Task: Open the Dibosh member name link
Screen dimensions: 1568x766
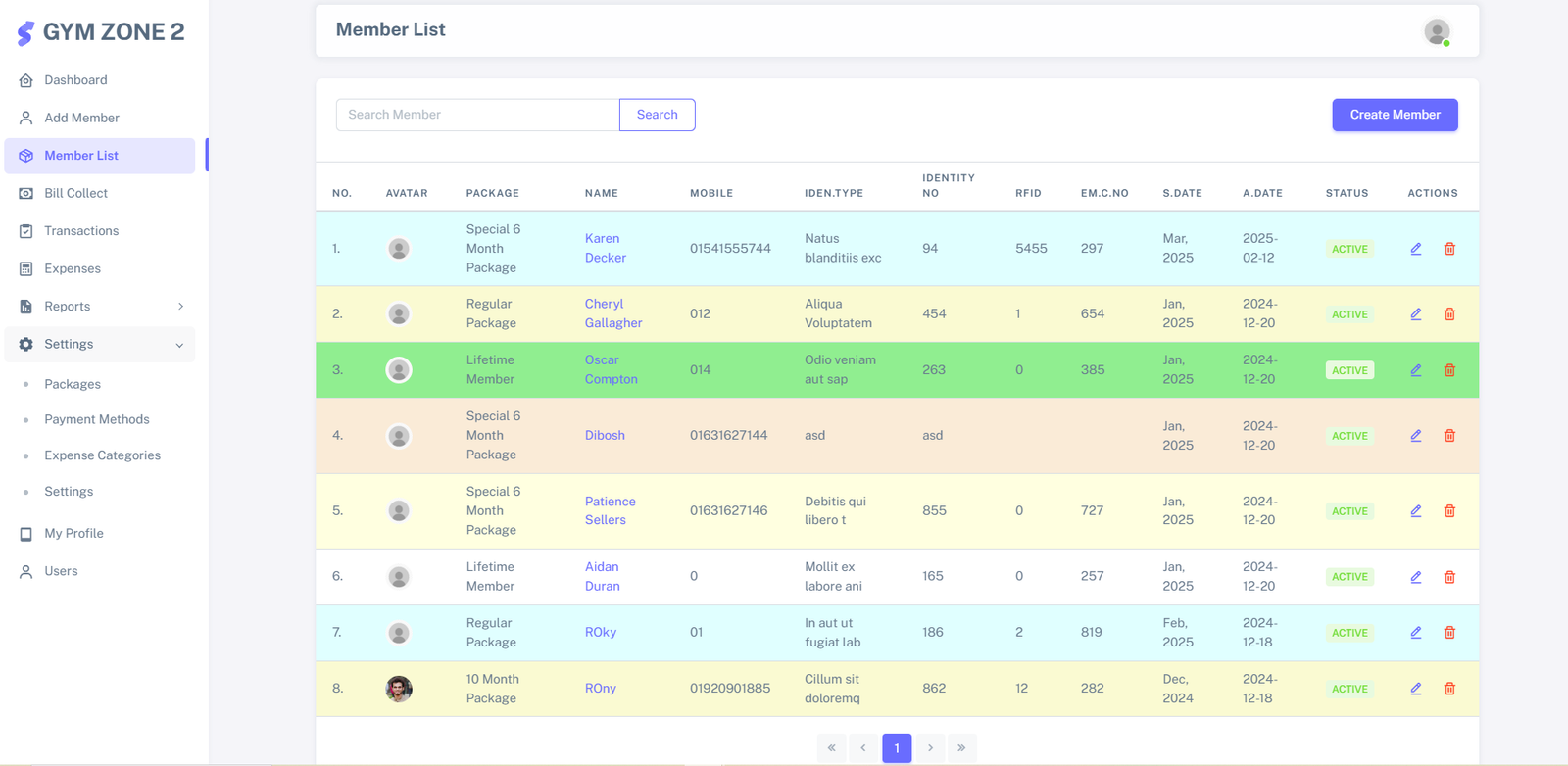Action: click(605, 435)
